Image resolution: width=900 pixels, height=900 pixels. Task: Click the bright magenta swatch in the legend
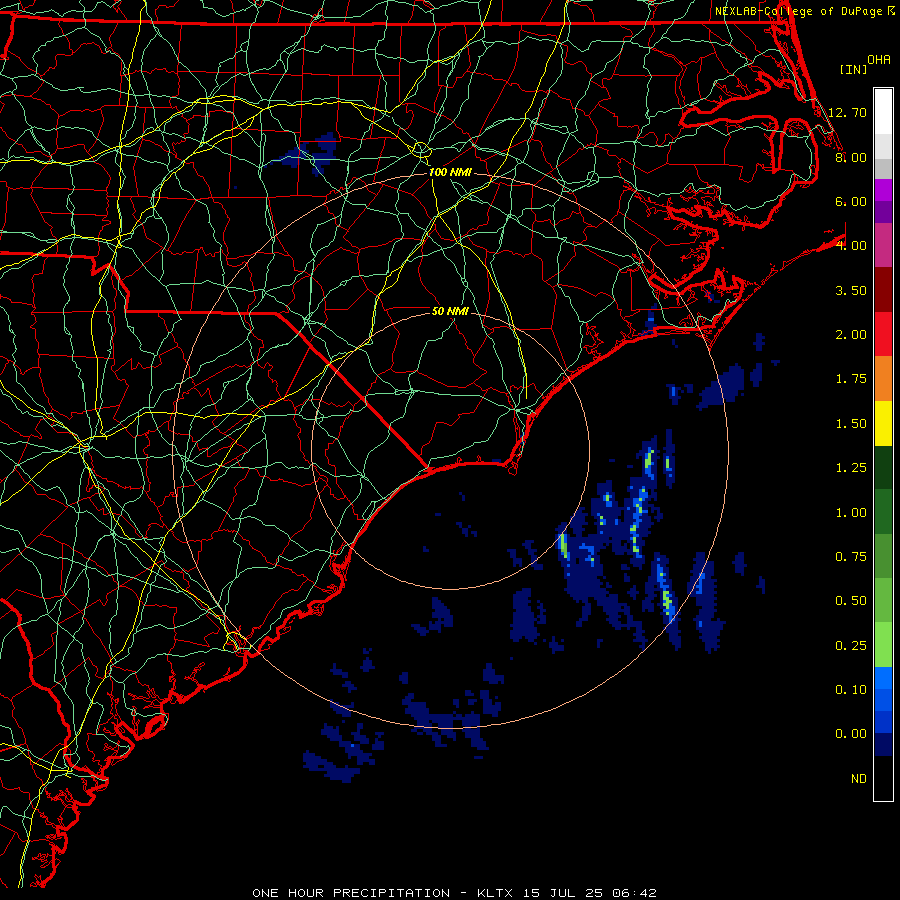coord(883,190)
